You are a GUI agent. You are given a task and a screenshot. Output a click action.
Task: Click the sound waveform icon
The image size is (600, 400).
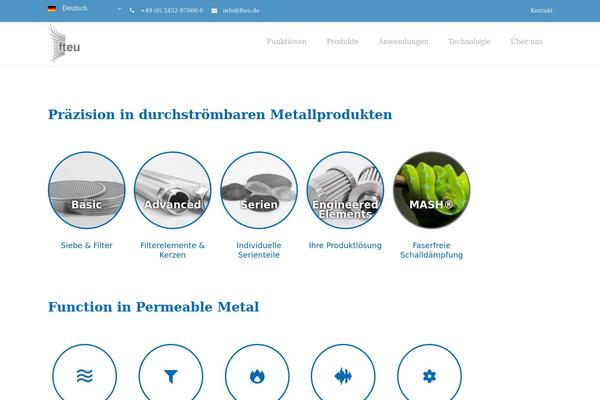[x=343, y=376]
